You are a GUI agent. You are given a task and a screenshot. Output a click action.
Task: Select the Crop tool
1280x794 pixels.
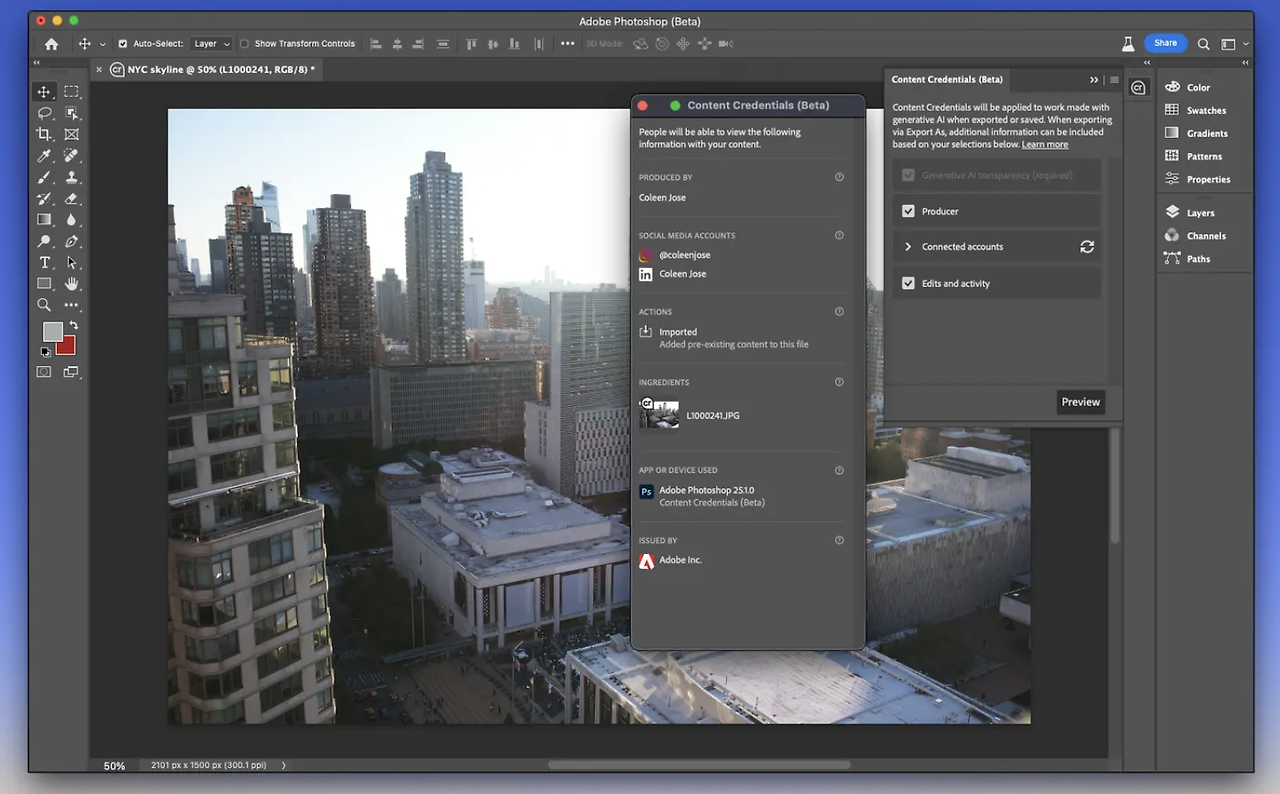(x=44, y=134)
